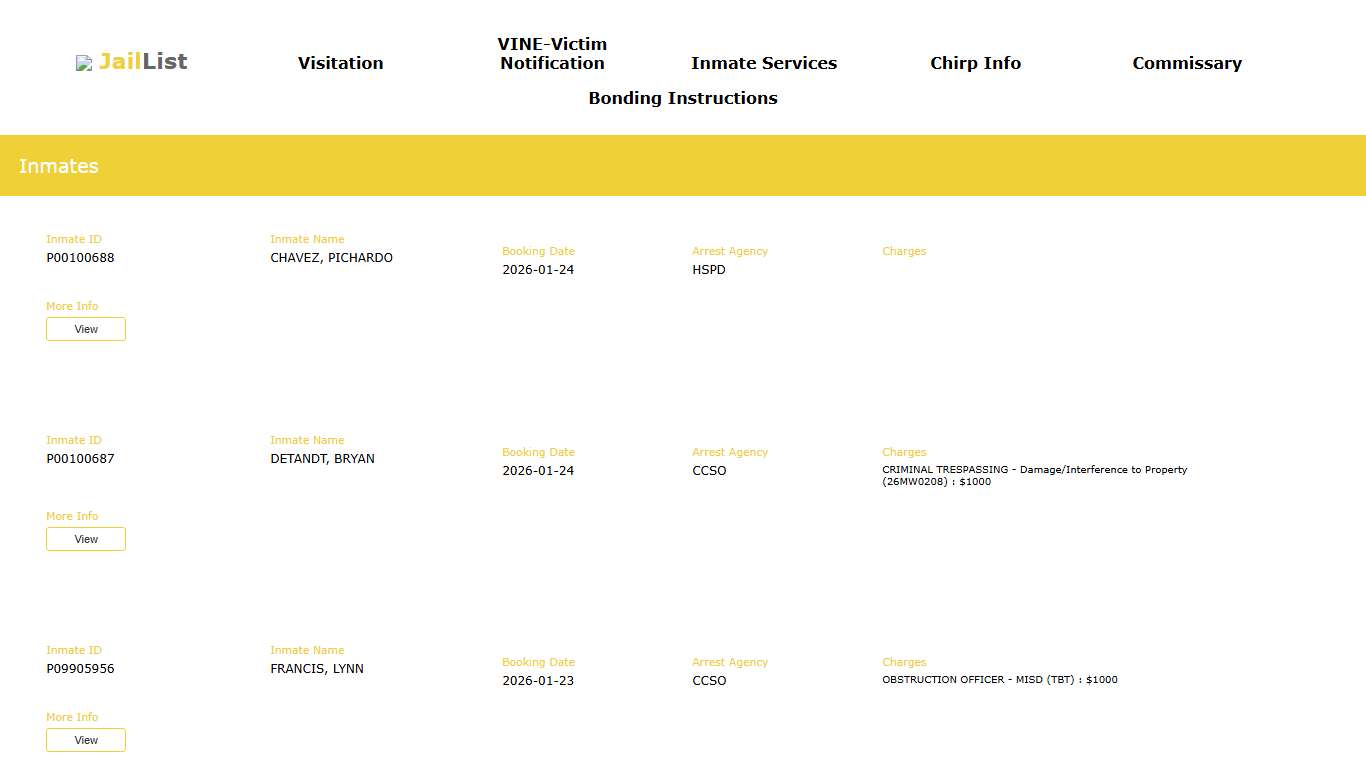Click the broken JailList logo image

click(x=84, y=63)
